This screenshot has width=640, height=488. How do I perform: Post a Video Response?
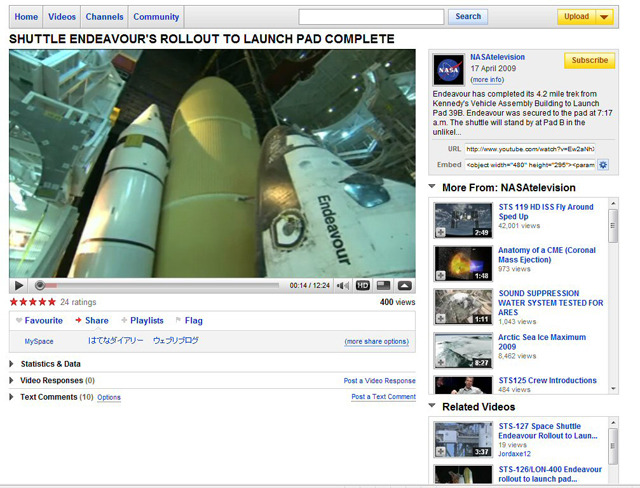tap(380, 381)
